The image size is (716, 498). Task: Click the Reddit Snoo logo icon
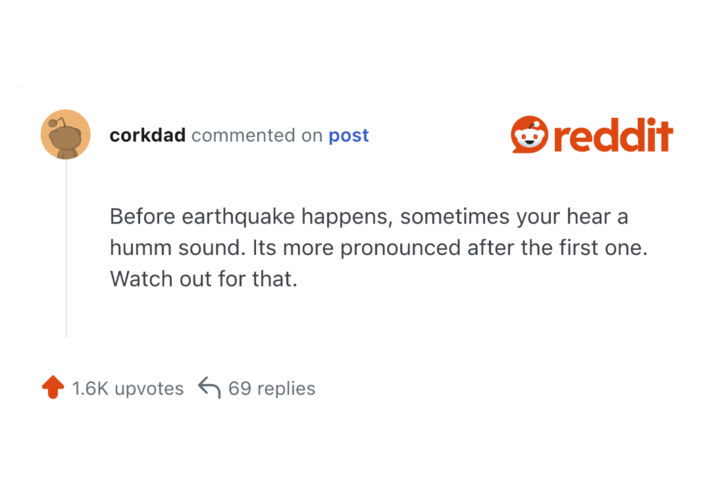[529, 135]
